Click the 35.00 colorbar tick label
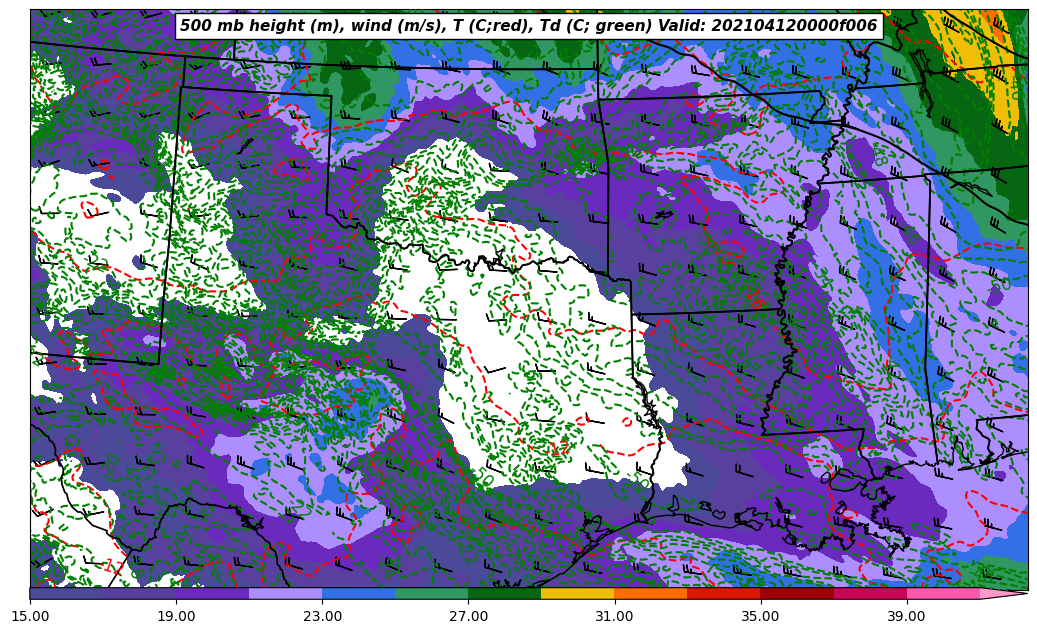Image resolution: width=1037 pixels, height=633 pixels. click(x=760, y=616)
